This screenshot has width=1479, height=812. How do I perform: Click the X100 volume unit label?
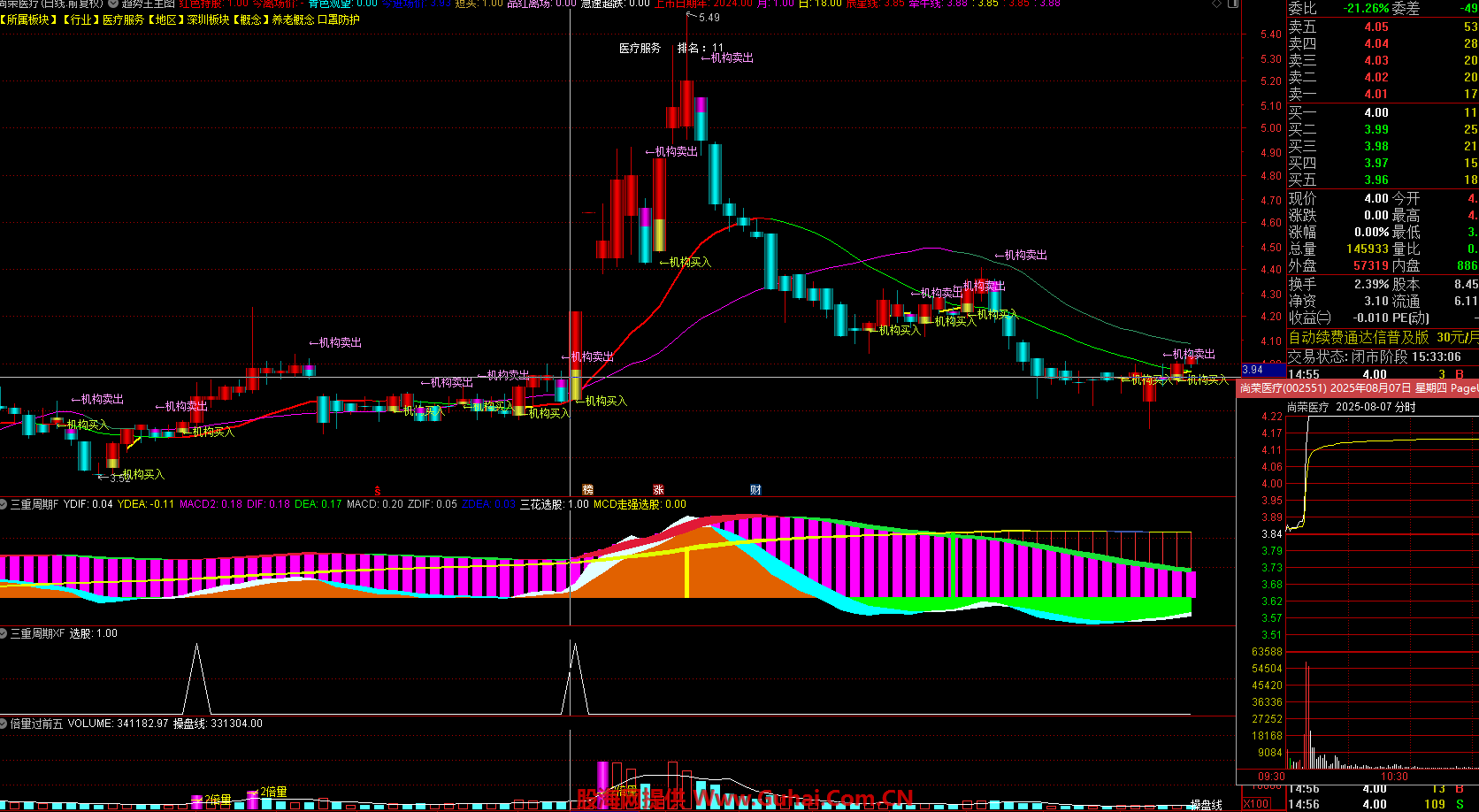[1256, 804]
